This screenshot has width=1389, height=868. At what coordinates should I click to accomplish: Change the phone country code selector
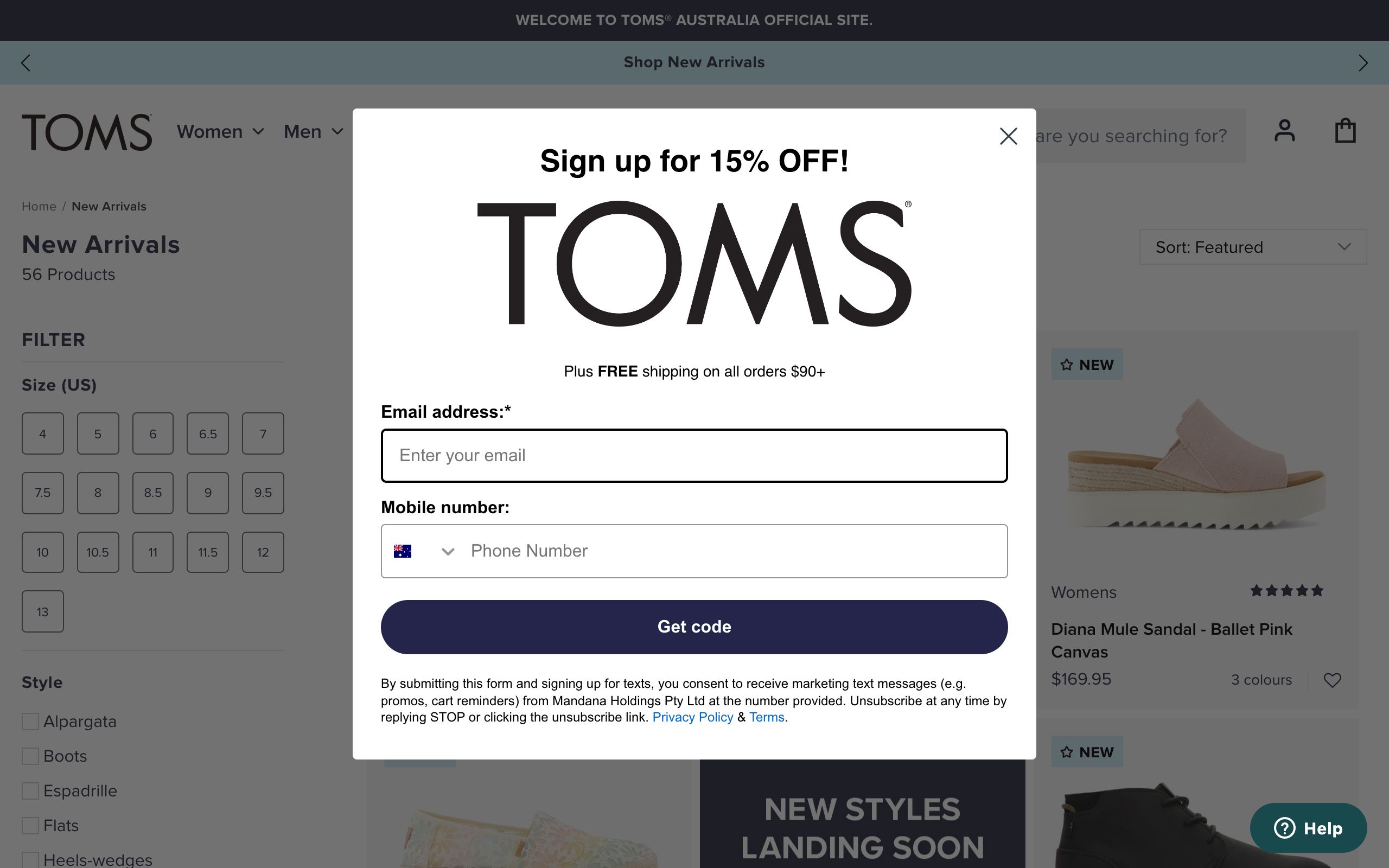(x=425, y=551)
